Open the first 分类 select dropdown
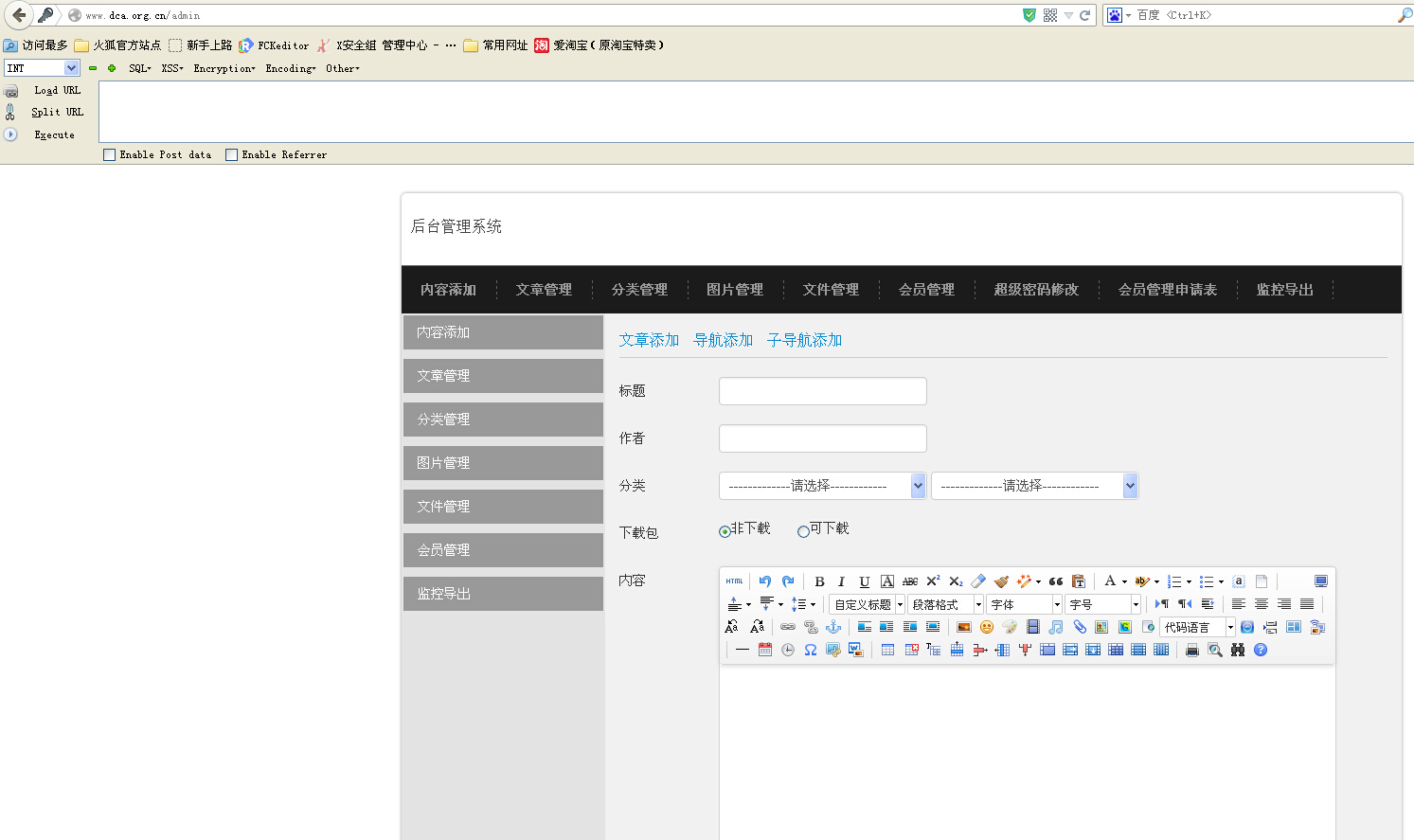Screen dimensions: 1414x840 (x=822, y=486)
